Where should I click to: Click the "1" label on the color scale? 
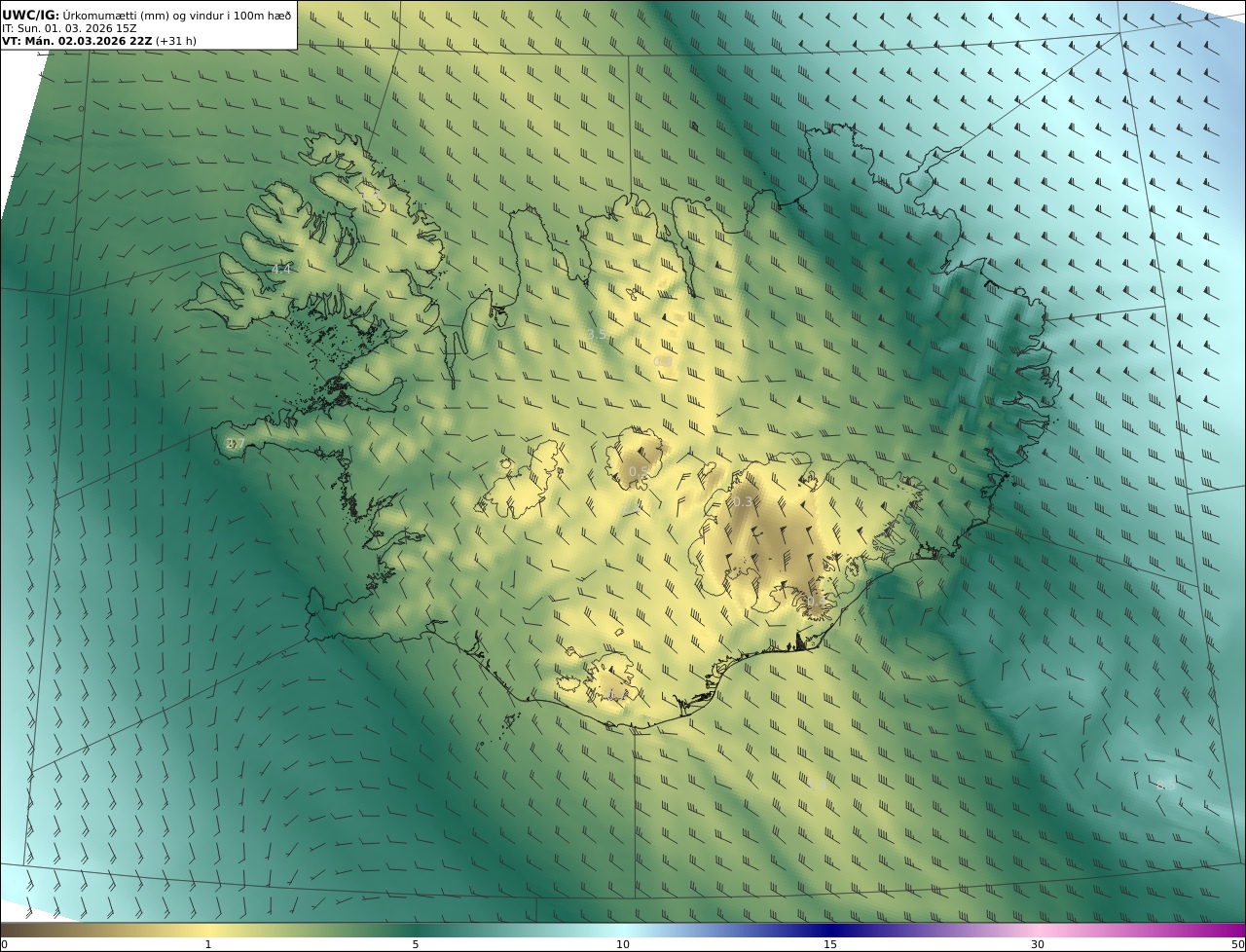(208, 944)
